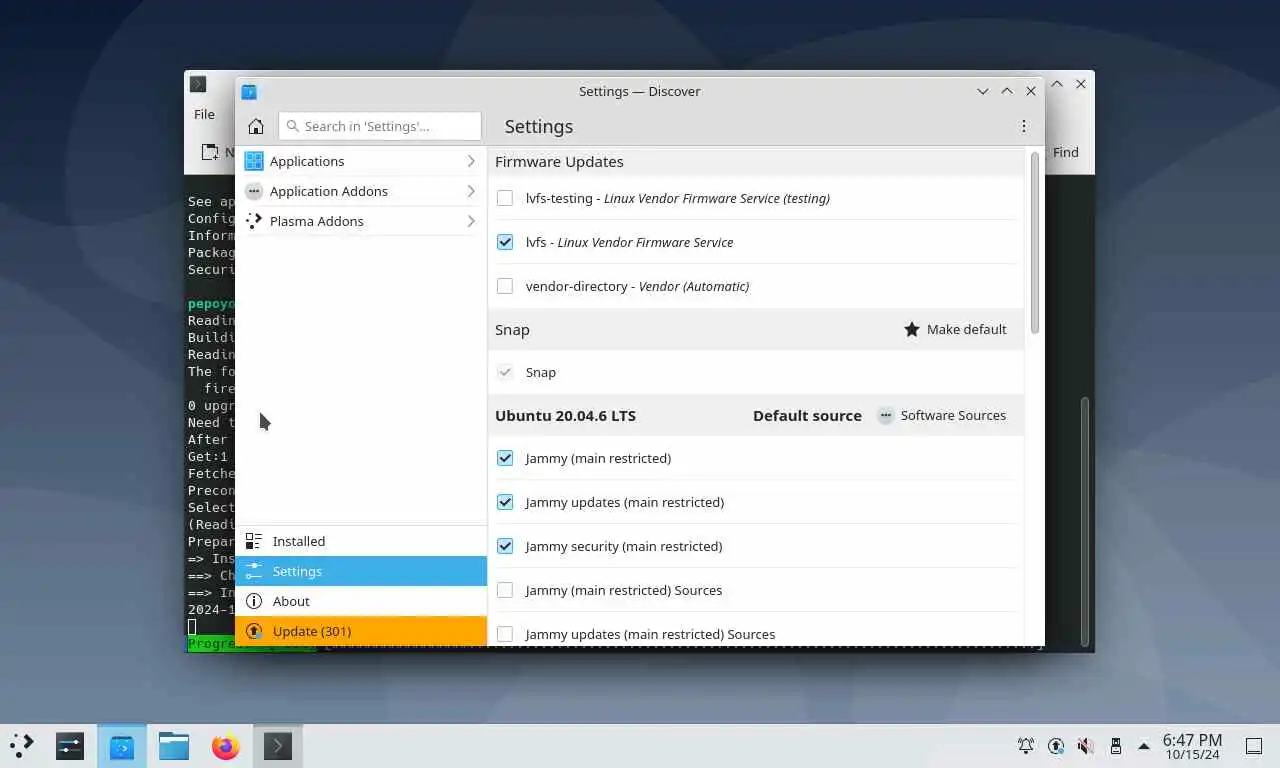Click the Update arrow icon in sidebar
Viewport: 1280px width, 768px height.
[x=254, y=631]
